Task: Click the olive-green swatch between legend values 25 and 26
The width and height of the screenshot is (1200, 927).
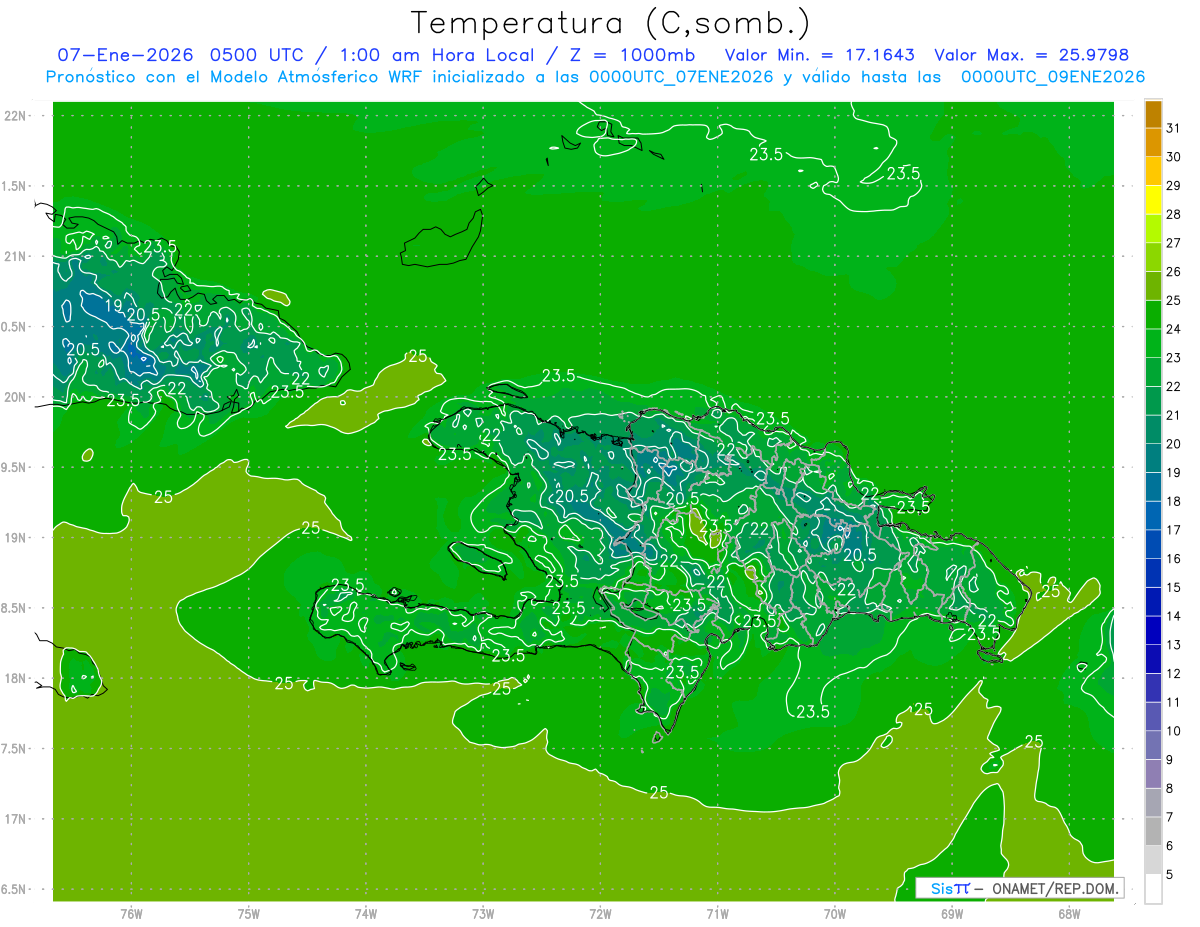Action: (1153, 286)
